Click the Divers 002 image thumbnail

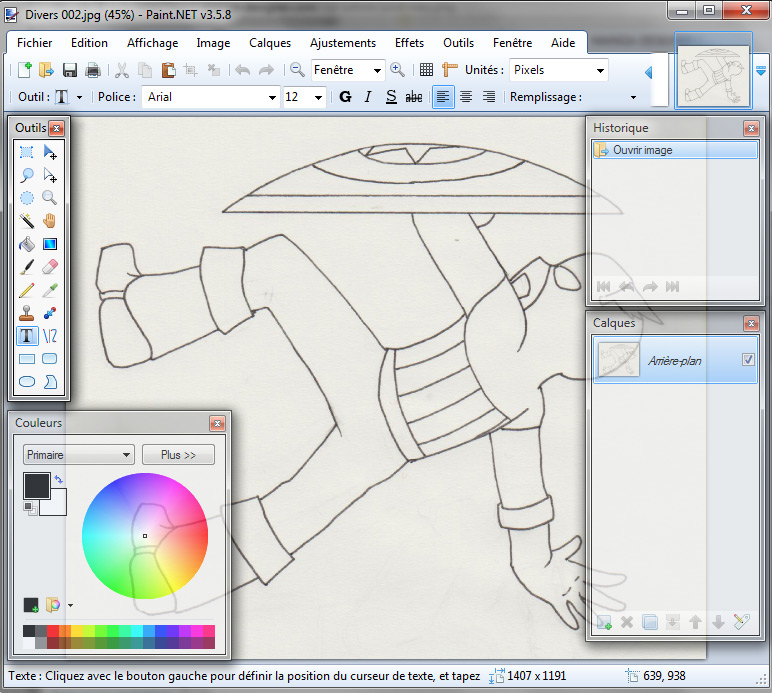click(x=712, y=70)
